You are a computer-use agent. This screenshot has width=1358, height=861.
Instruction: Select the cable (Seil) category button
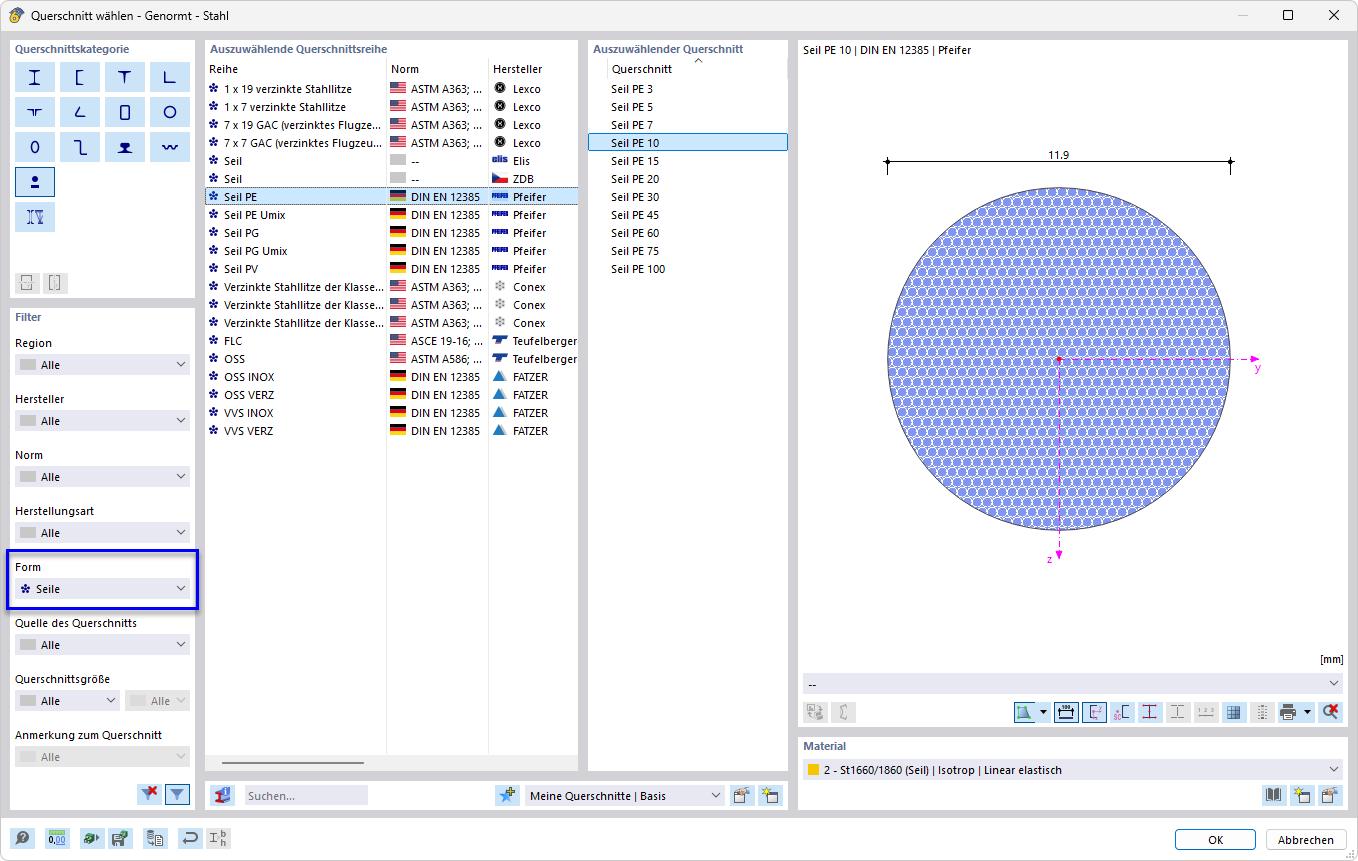click(x=35, y=182)
